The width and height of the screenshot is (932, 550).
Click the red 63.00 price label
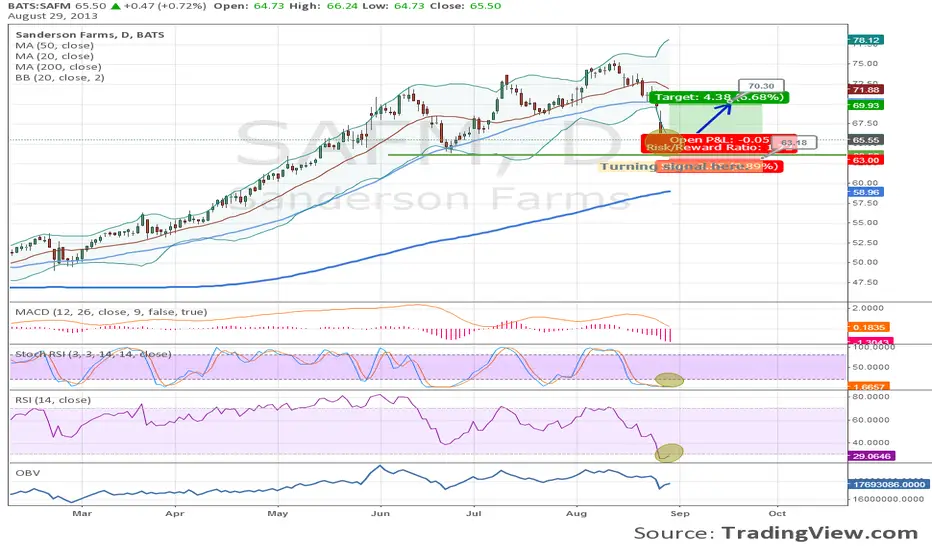point(866,161)
